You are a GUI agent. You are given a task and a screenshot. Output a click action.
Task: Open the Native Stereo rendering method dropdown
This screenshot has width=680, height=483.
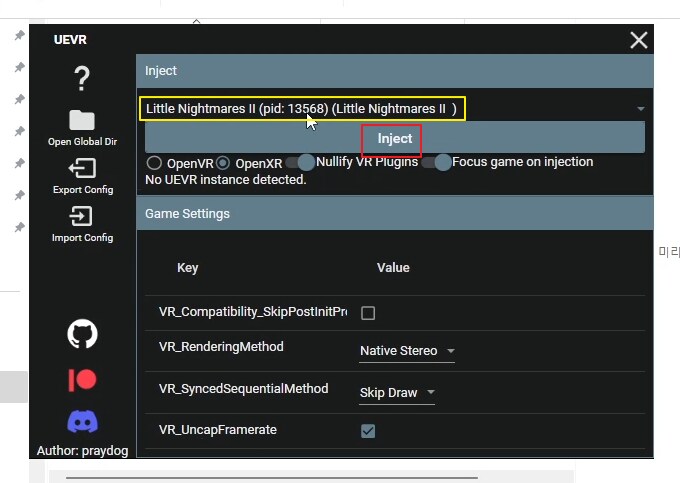pos(407,351)
